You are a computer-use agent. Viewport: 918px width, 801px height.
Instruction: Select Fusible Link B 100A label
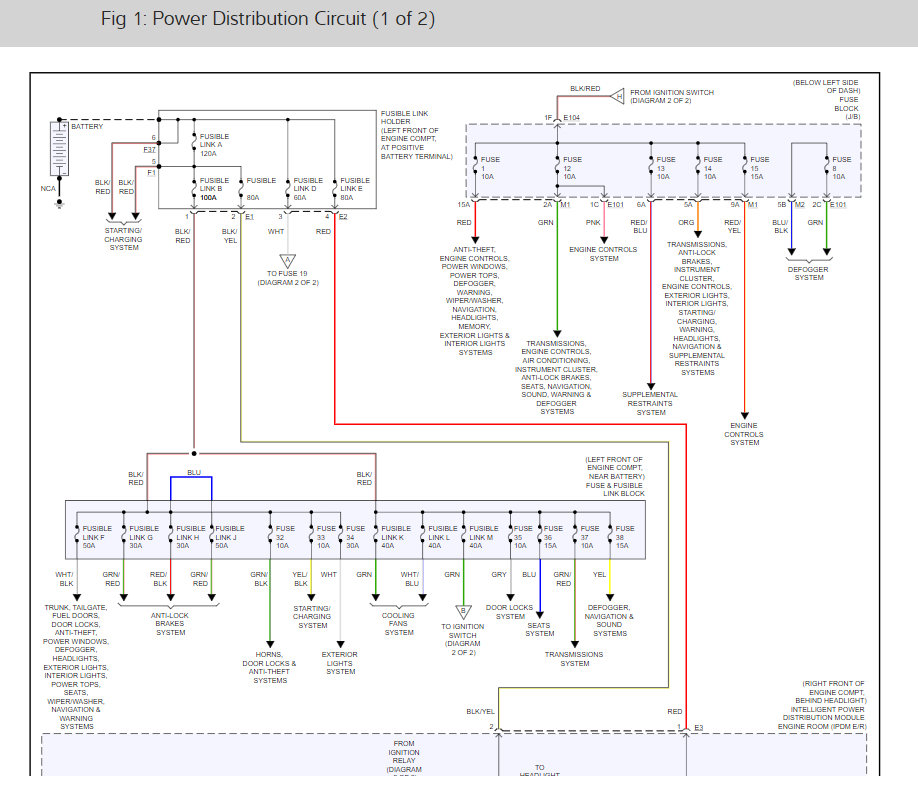pos(214,189)
